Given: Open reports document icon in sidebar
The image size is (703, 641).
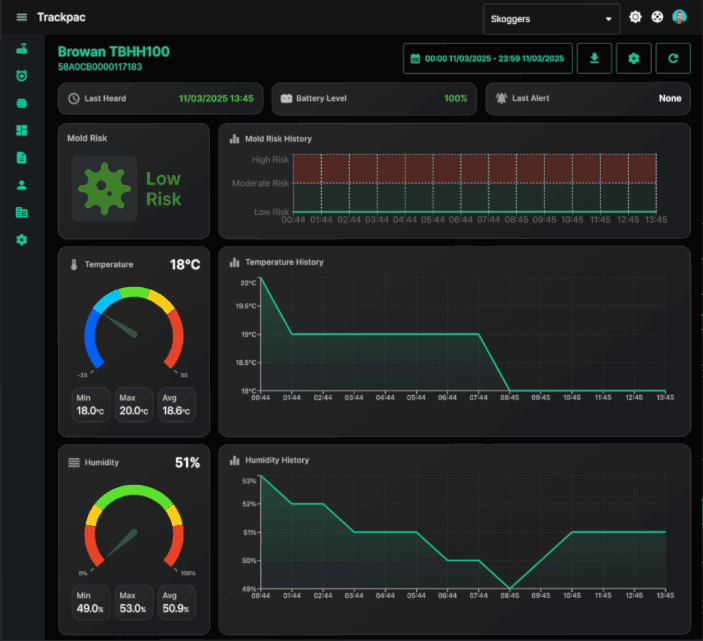Looking at the screenshot, I should pyautogui.click(x=22, y=158).
